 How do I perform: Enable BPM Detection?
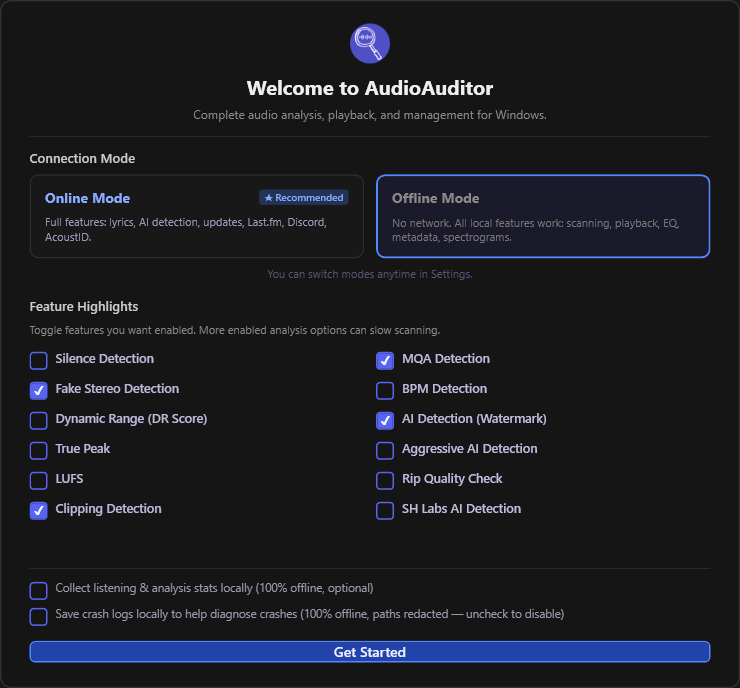(x=385, y=391)
